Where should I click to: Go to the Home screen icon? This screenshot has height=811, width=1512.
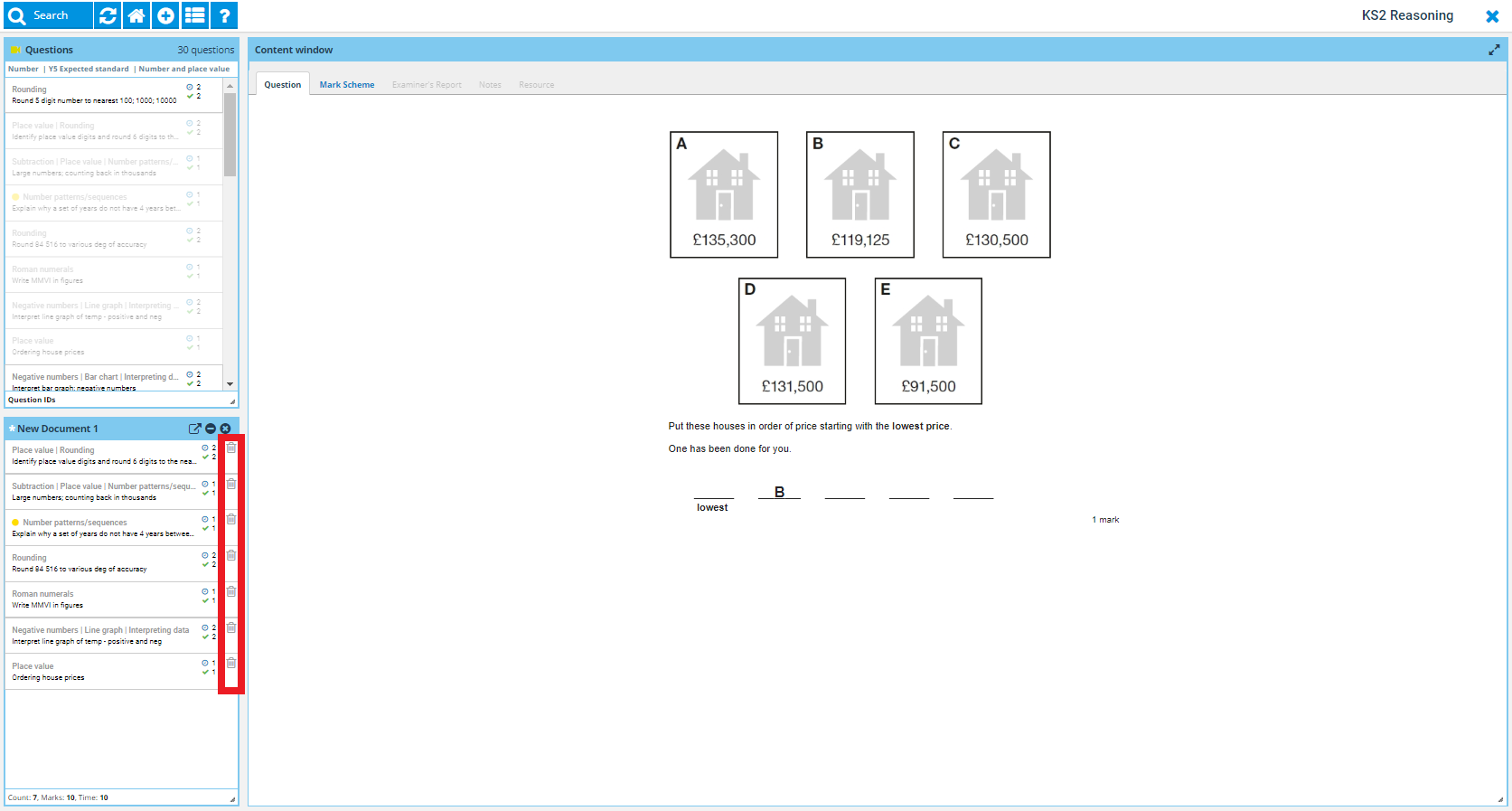(x=136, y=15)
